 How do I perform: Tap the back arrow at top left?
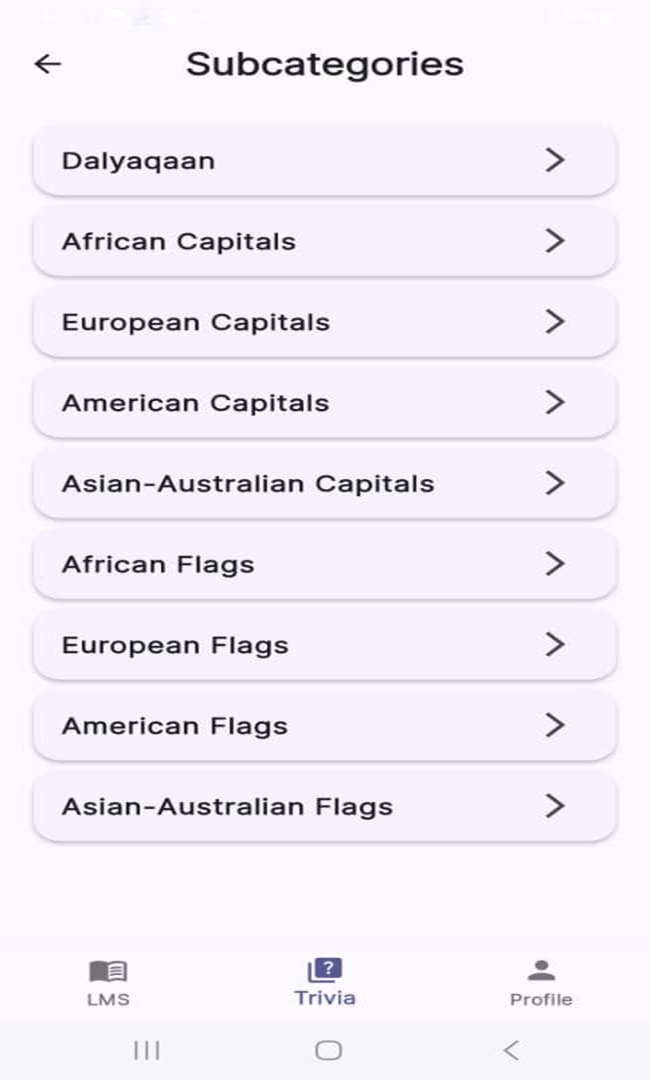47,64
